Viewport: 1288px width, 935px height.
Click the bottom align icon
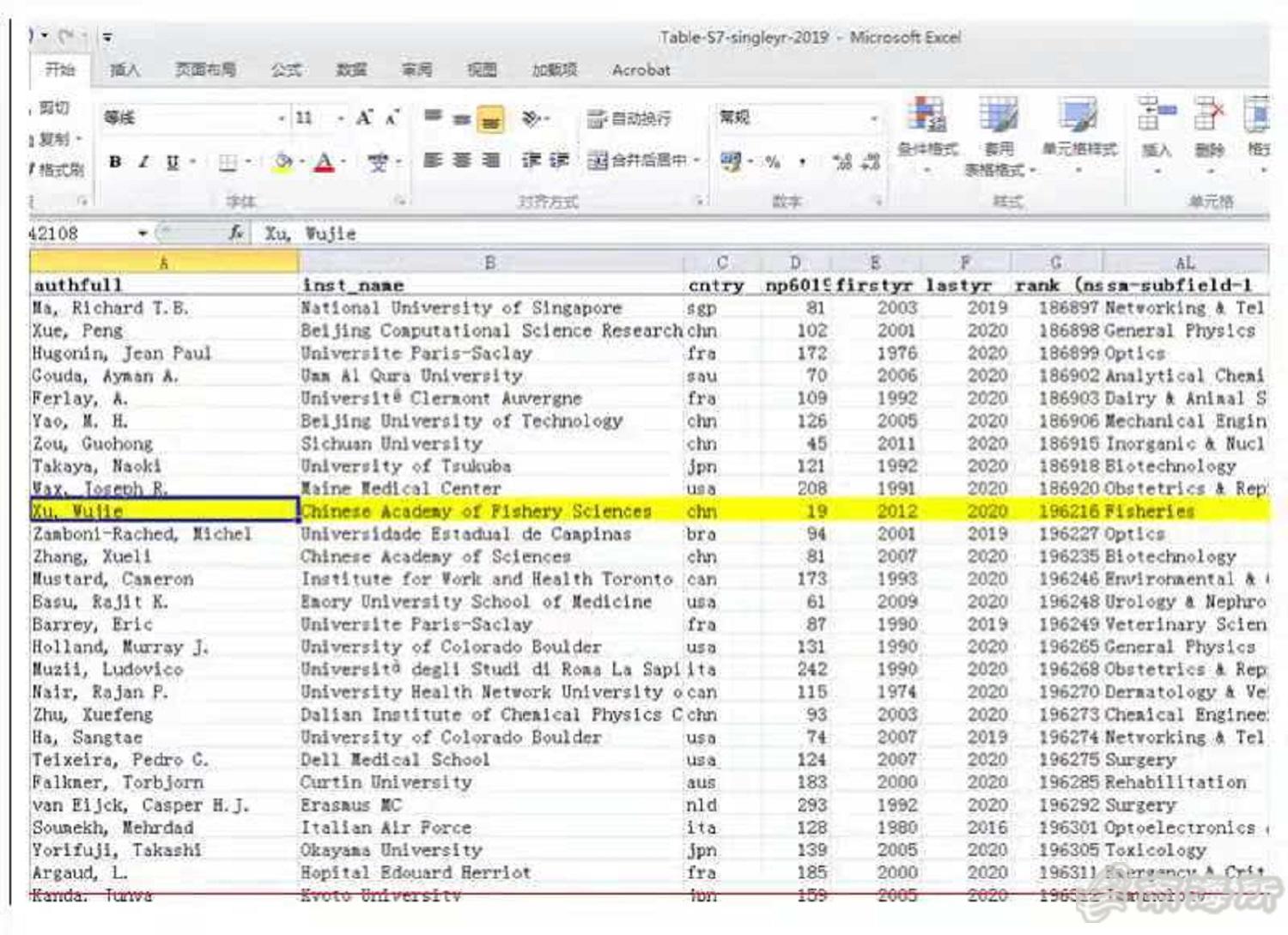(x=490, y=119)
